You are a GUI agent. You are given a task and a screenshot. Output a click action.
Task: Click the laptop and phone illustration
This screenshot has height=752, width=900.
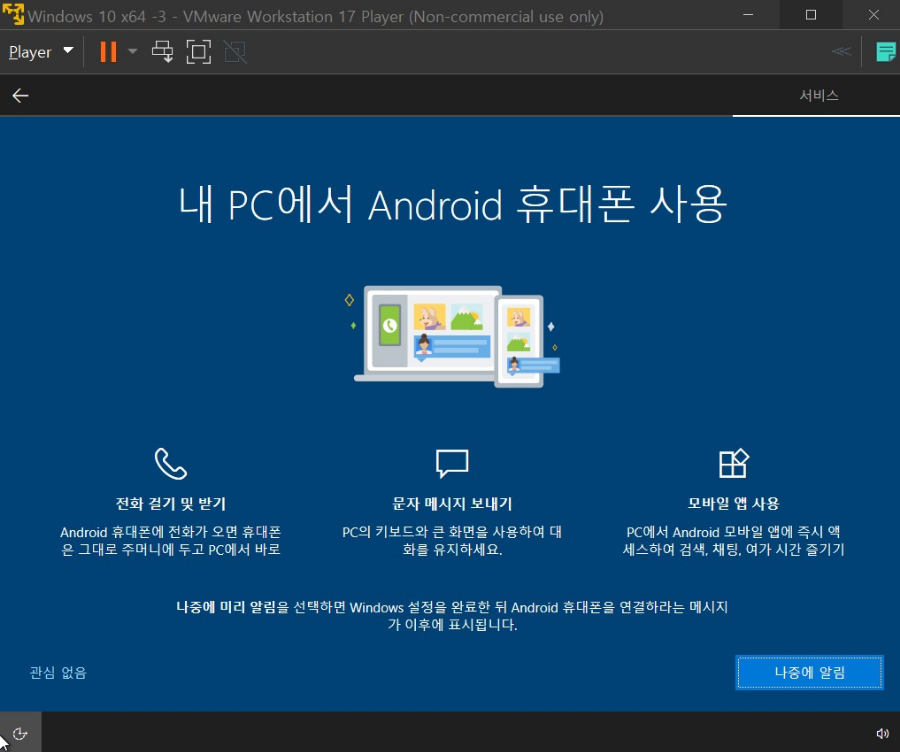453,336
